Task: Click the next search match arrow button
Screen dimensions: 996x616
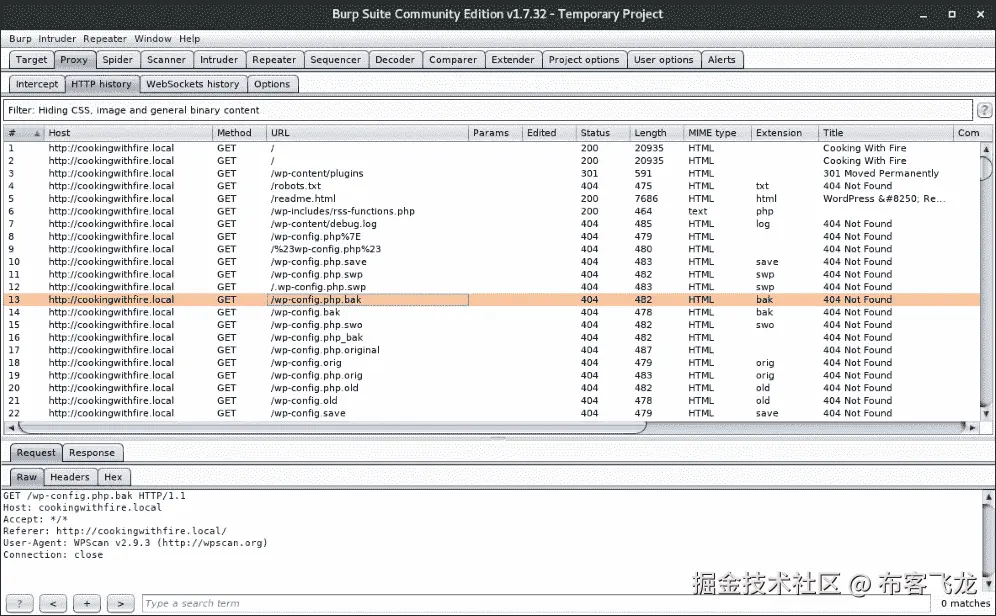Action: click(120, 603)
